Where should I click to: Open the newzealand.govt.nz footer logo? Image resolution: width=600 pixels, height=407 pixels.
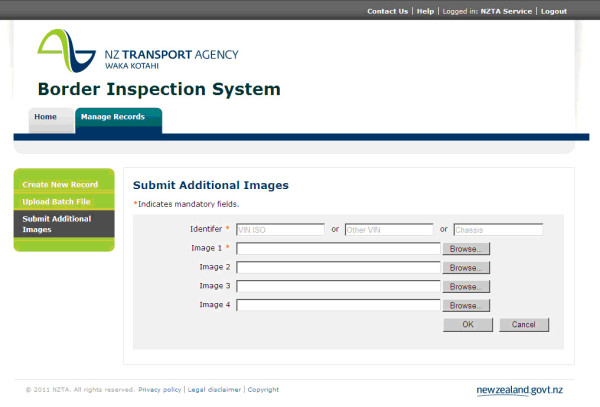519,390
